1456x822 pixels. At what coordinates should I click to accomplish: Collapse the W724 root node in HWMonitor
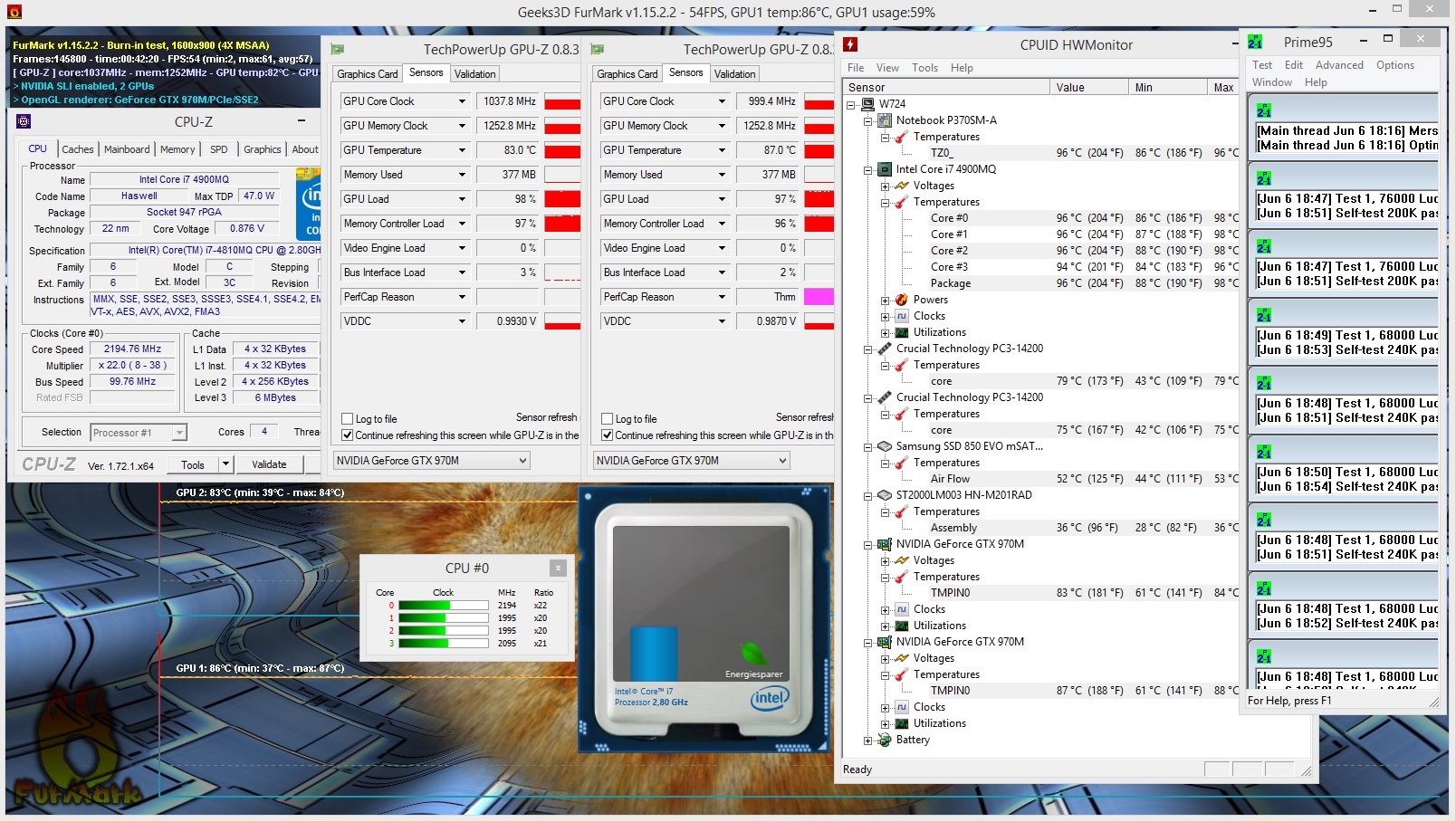(x=851, y=104)
